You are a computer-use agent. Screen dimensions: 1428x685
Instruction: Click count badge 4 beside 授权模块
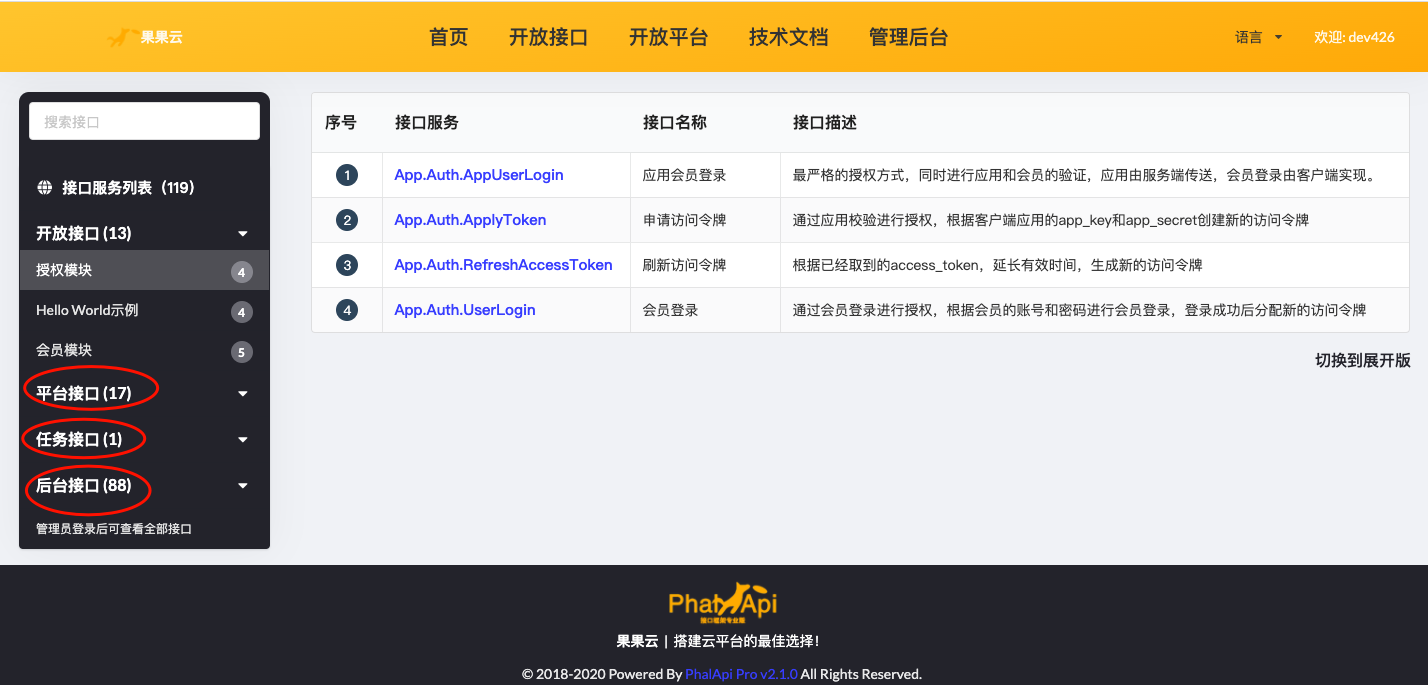click(x=241, y=271)
